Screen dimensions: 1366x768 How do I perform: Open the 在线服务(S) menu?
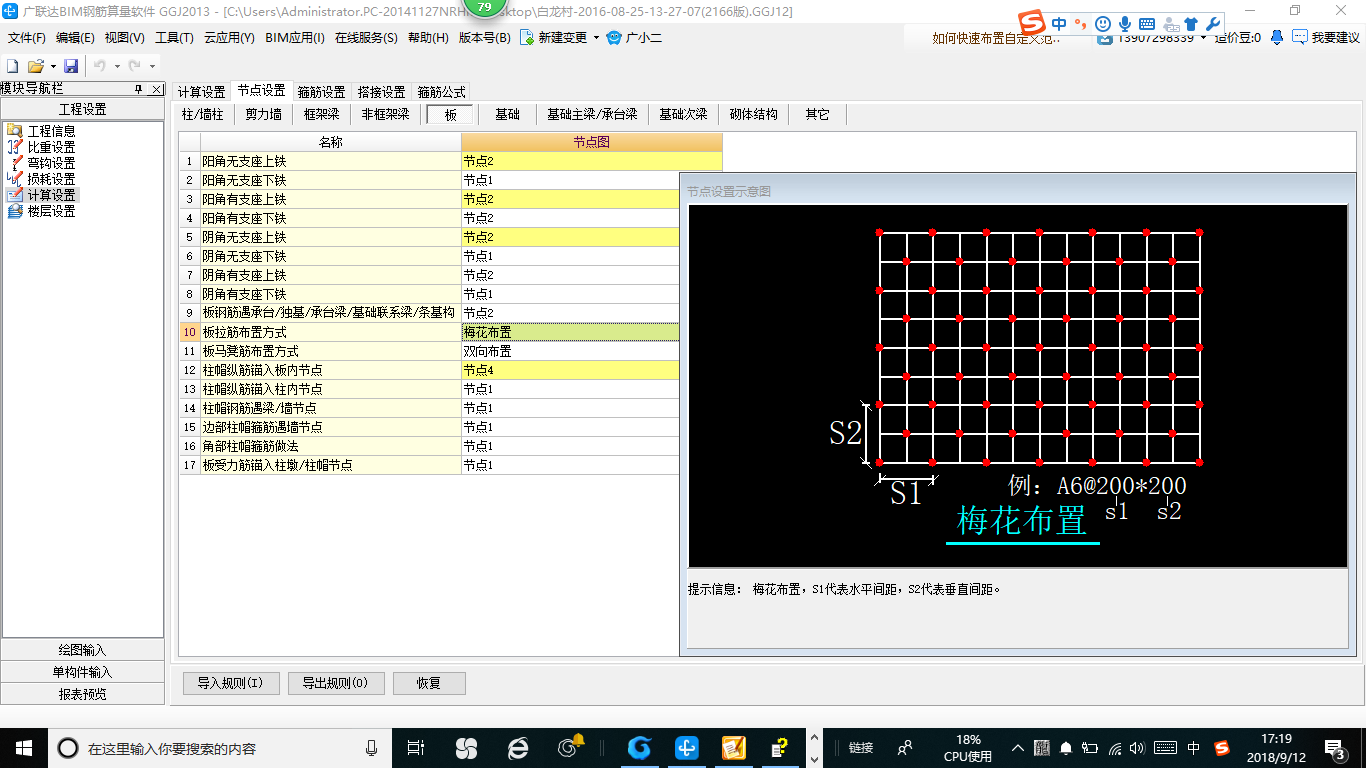pos(366,37)
